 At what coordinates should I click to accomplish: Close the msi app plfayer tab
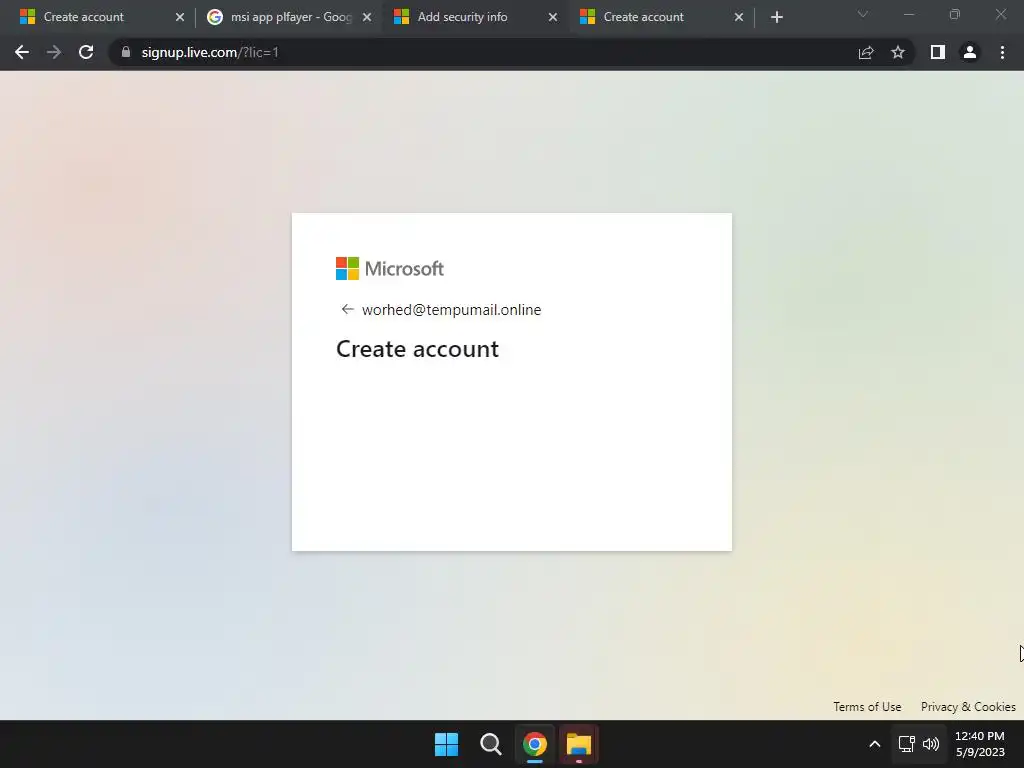(366, 17)
